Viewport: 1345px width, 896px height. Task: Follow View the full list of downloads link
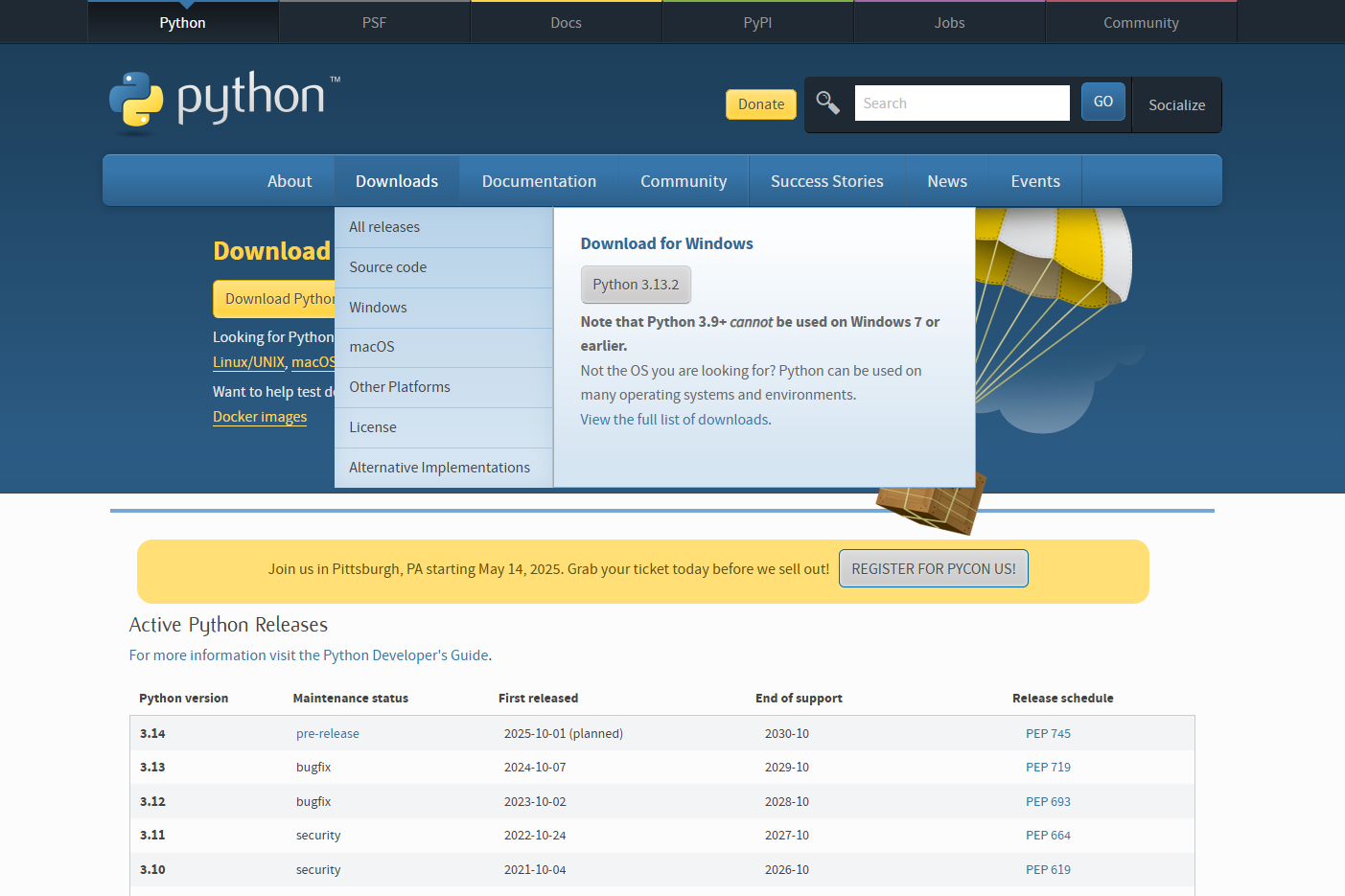(674, 420)
